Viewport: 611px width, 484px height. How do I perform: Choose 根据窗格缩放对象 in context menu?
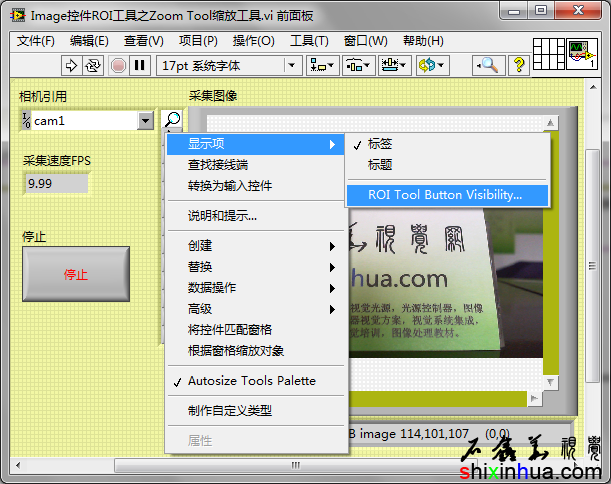pyautogui.click(x=255, y=351)
